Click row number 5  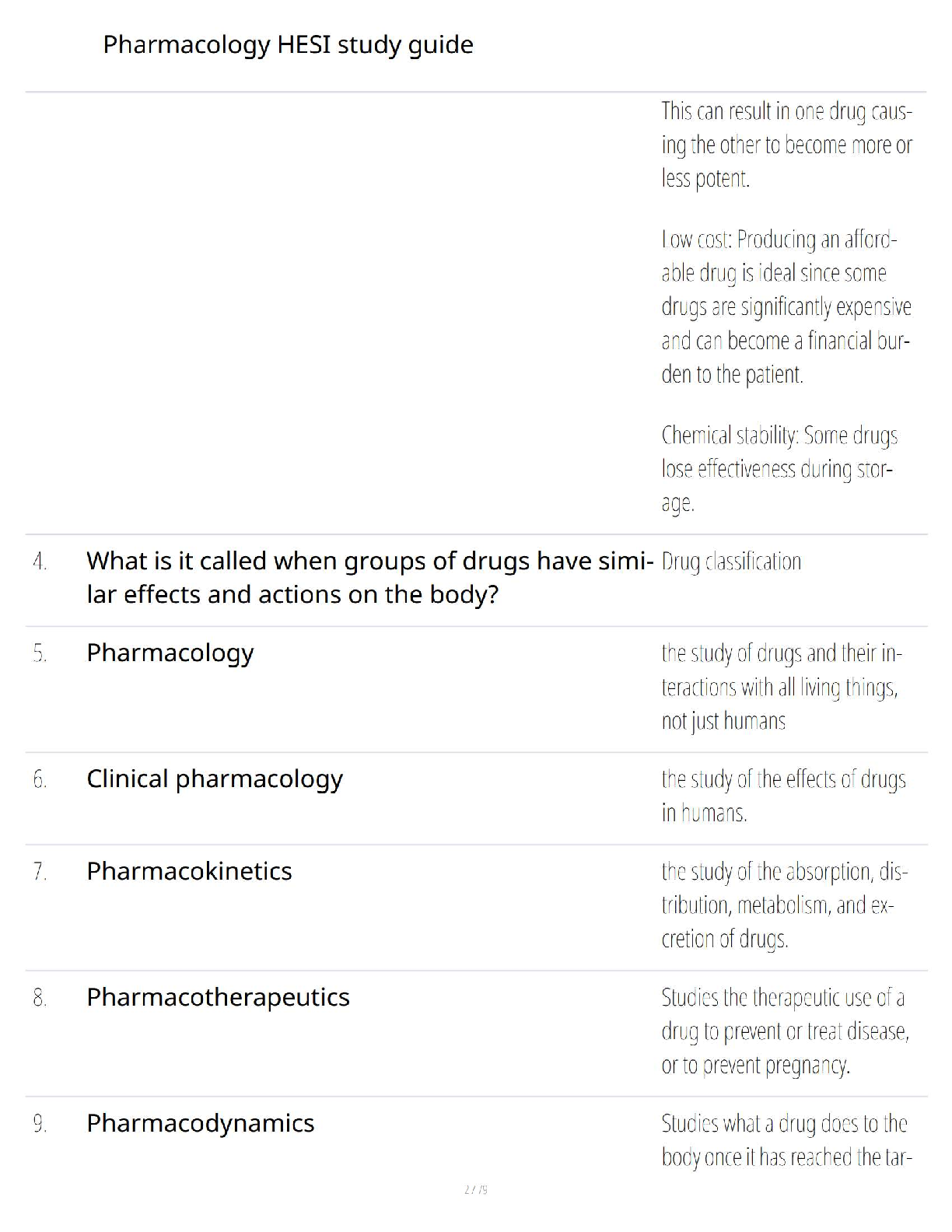pyautogui.click(x=40, y=653)
